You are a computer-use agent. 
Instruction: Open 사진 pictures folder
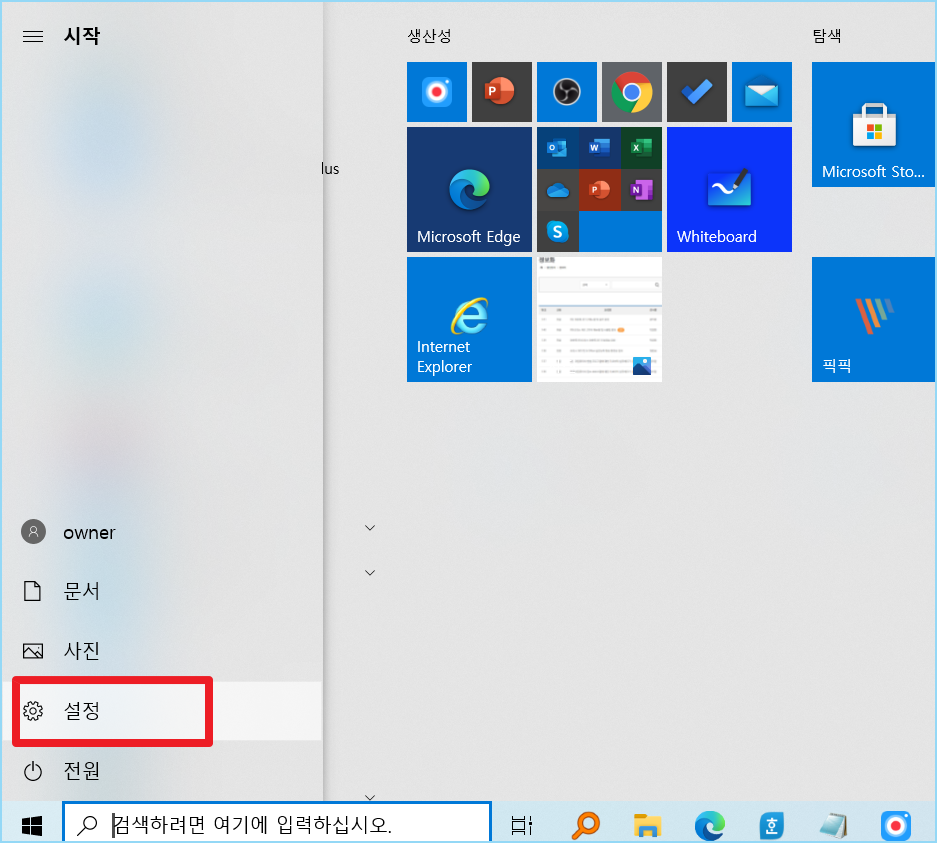(161, 650)
